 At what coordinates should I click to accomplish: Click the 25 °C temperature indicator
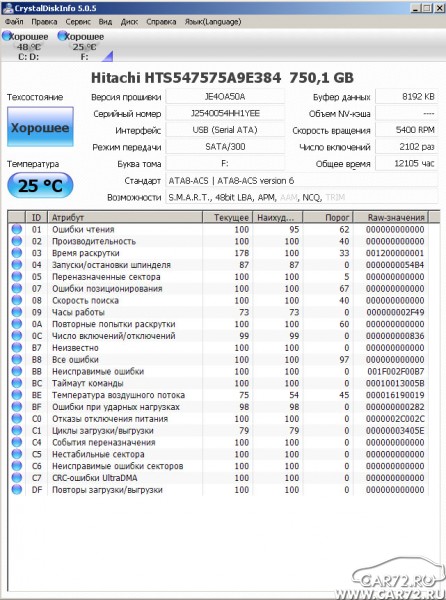40,186
